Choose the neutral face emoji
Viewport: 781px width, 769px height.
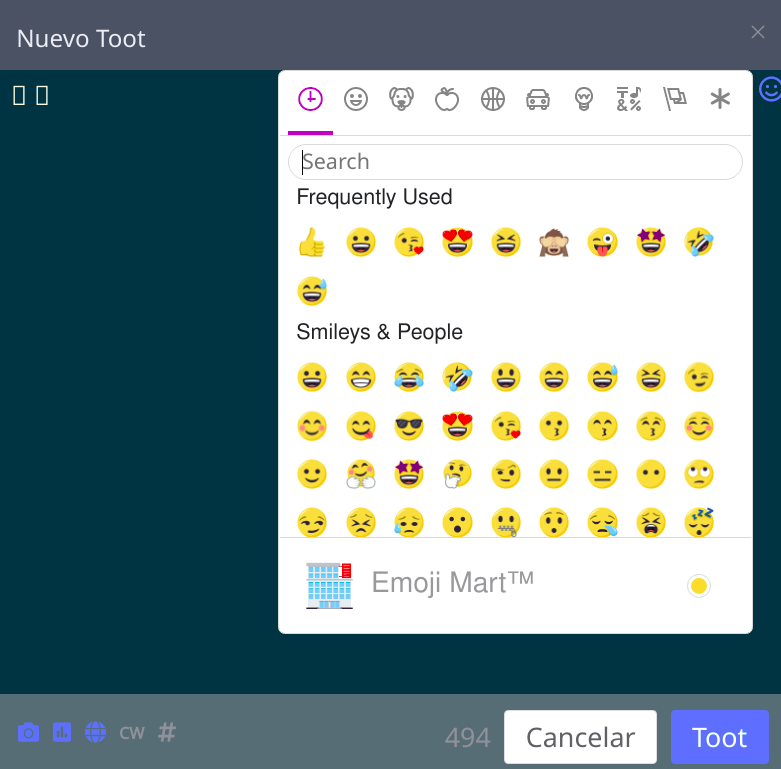click(554, 474)
